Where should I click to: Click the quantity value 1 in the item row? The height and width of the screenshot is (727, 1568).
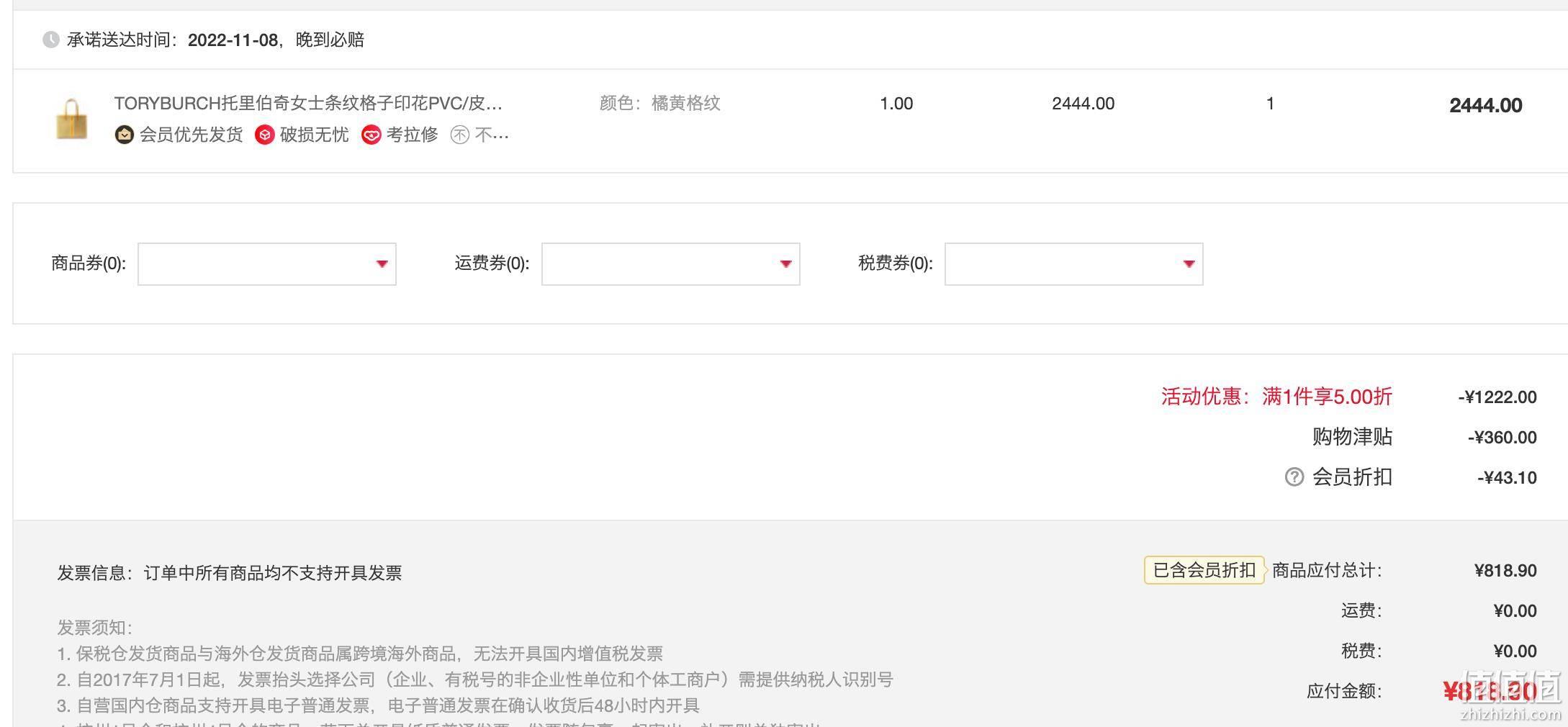(x=1271, y=104)
